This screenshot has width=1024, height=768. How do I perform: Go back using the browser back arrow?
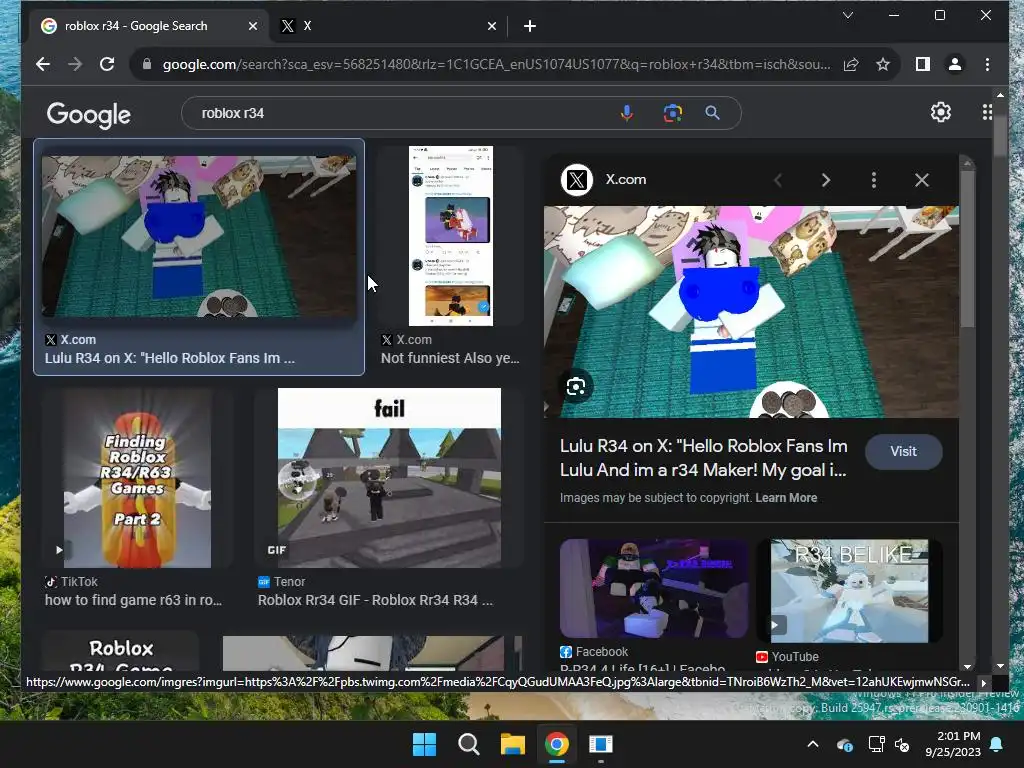[x=43, y=64]
